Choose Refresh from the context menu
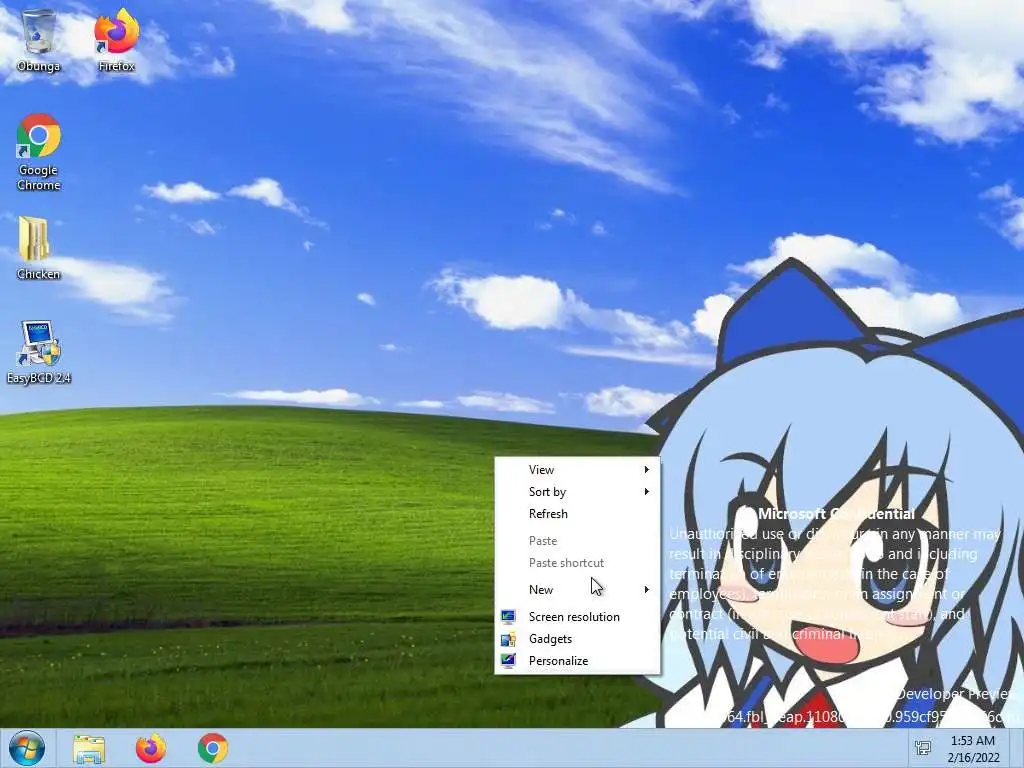 point(577,514)
